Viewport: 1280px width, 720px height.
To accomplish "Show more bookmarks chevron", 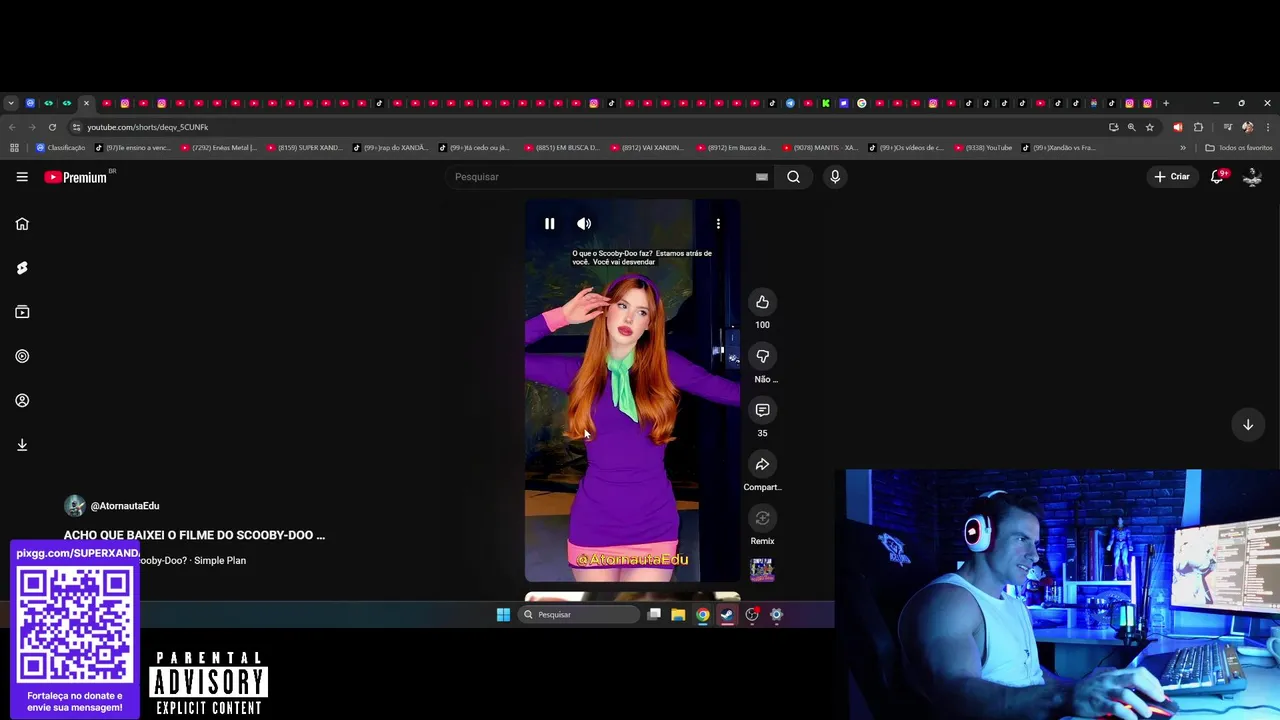I will coord(1183,148).
